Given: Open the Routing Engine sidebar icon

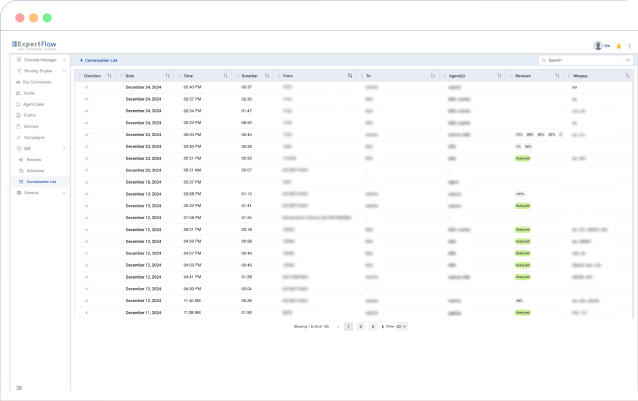Looking at the screenshot, I should (x=19, y=71).
